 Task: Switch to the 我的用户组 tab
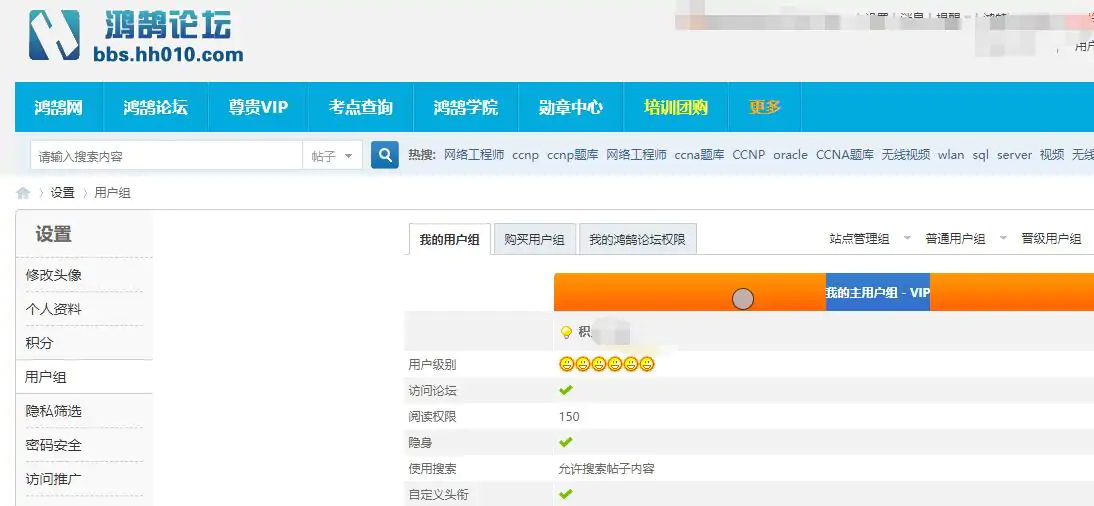pos(449,239)
